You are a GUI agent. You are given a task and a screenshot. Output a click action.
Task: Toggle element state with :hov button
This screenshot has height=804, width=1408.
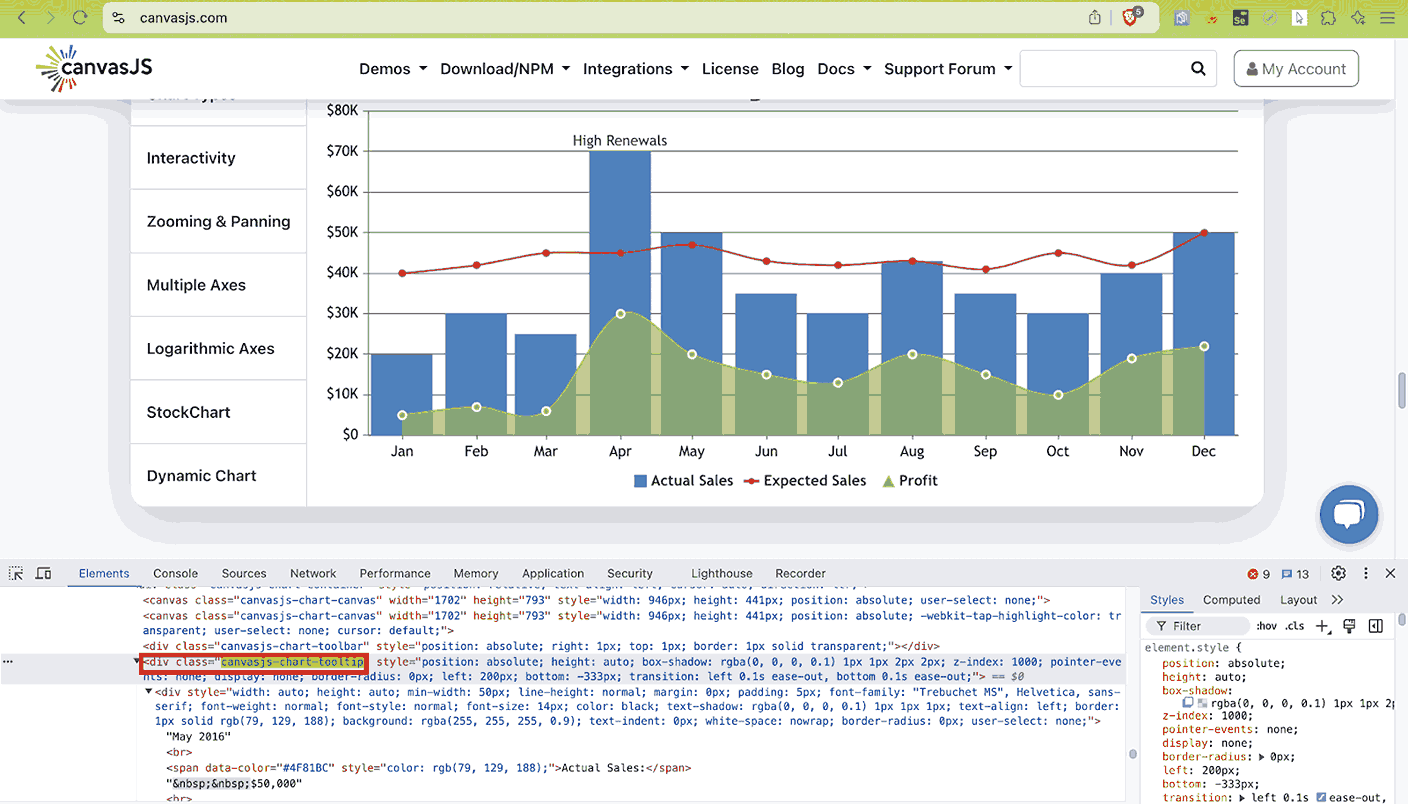[1266, 625]
